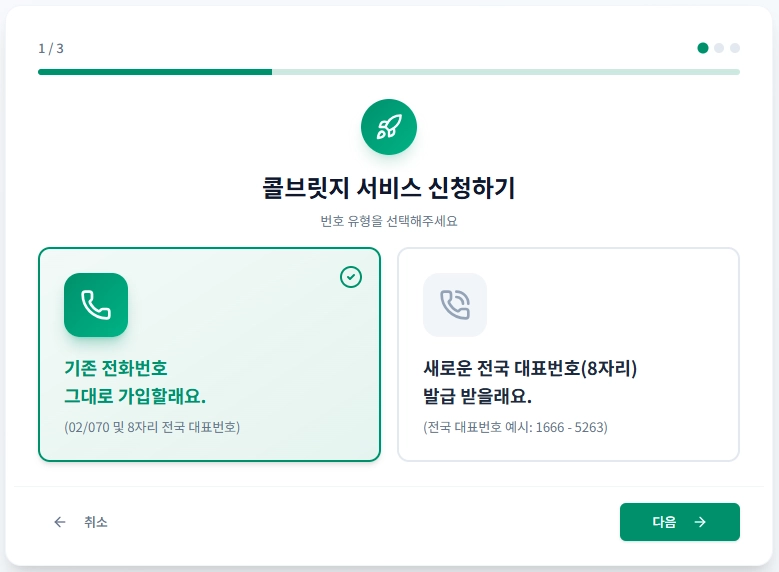This screenshot has height=572, width=779.
Task: Click the first green step indicator dot
Action: point(703,47)
